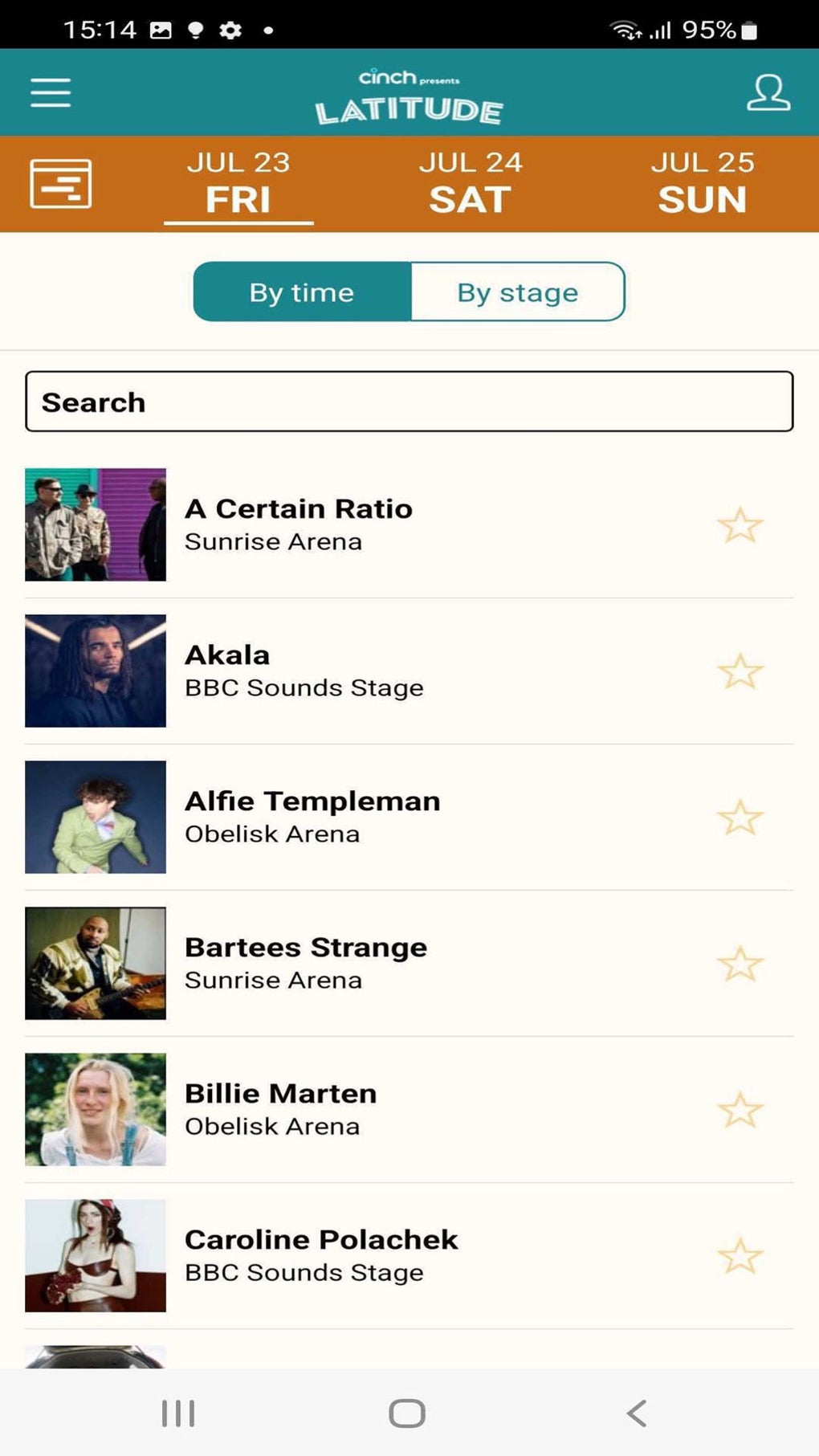The image size is (819, 1456).
Task: Toggle favorite star for Alfie Templeman
Action: pyautogui.click(x=740, y=818)
